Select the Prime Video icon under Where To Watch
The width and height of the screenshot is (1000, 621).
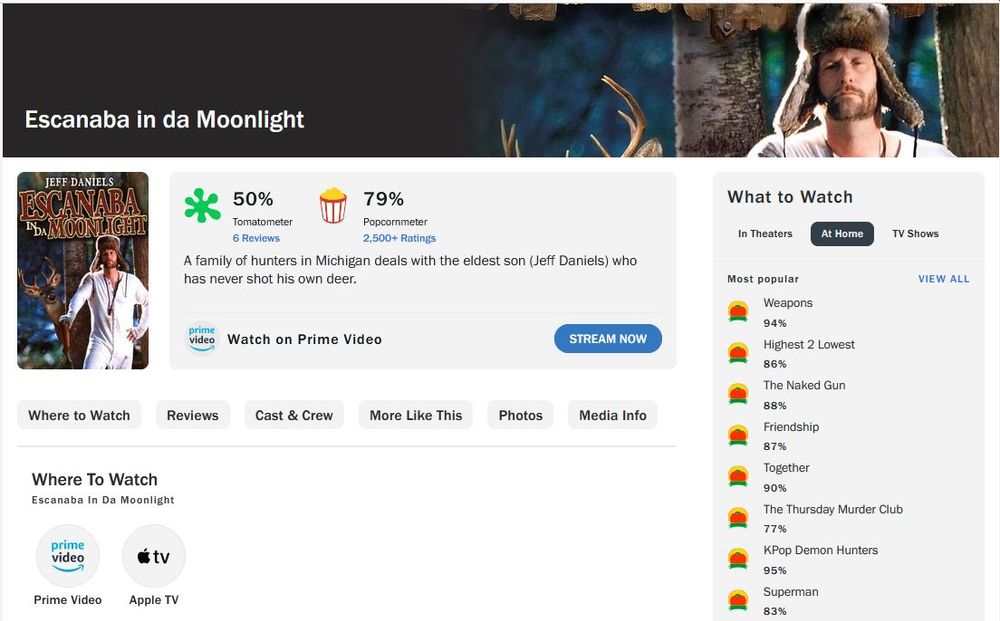click(67, 556)
